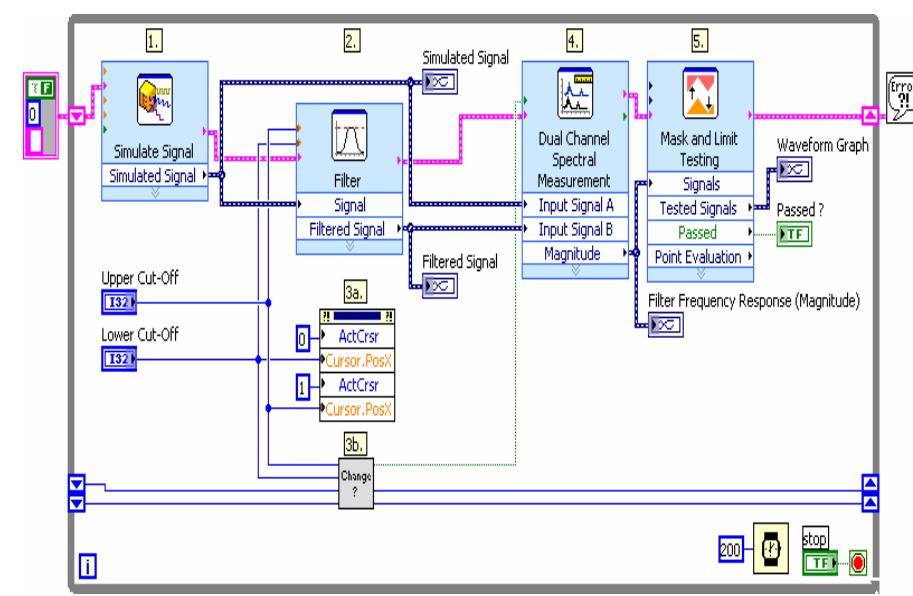Select the Magnitude output terminal row

575,254
